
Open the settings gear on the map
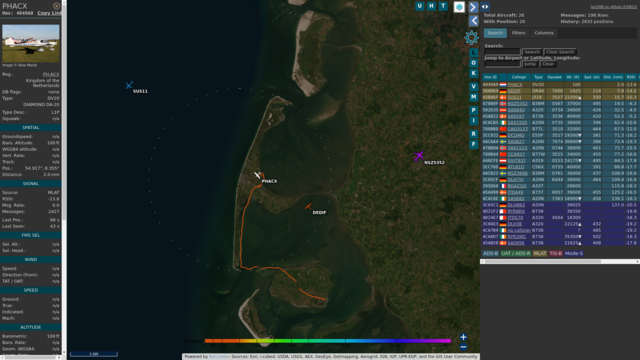pyautogui.click(x=471, y=38)
